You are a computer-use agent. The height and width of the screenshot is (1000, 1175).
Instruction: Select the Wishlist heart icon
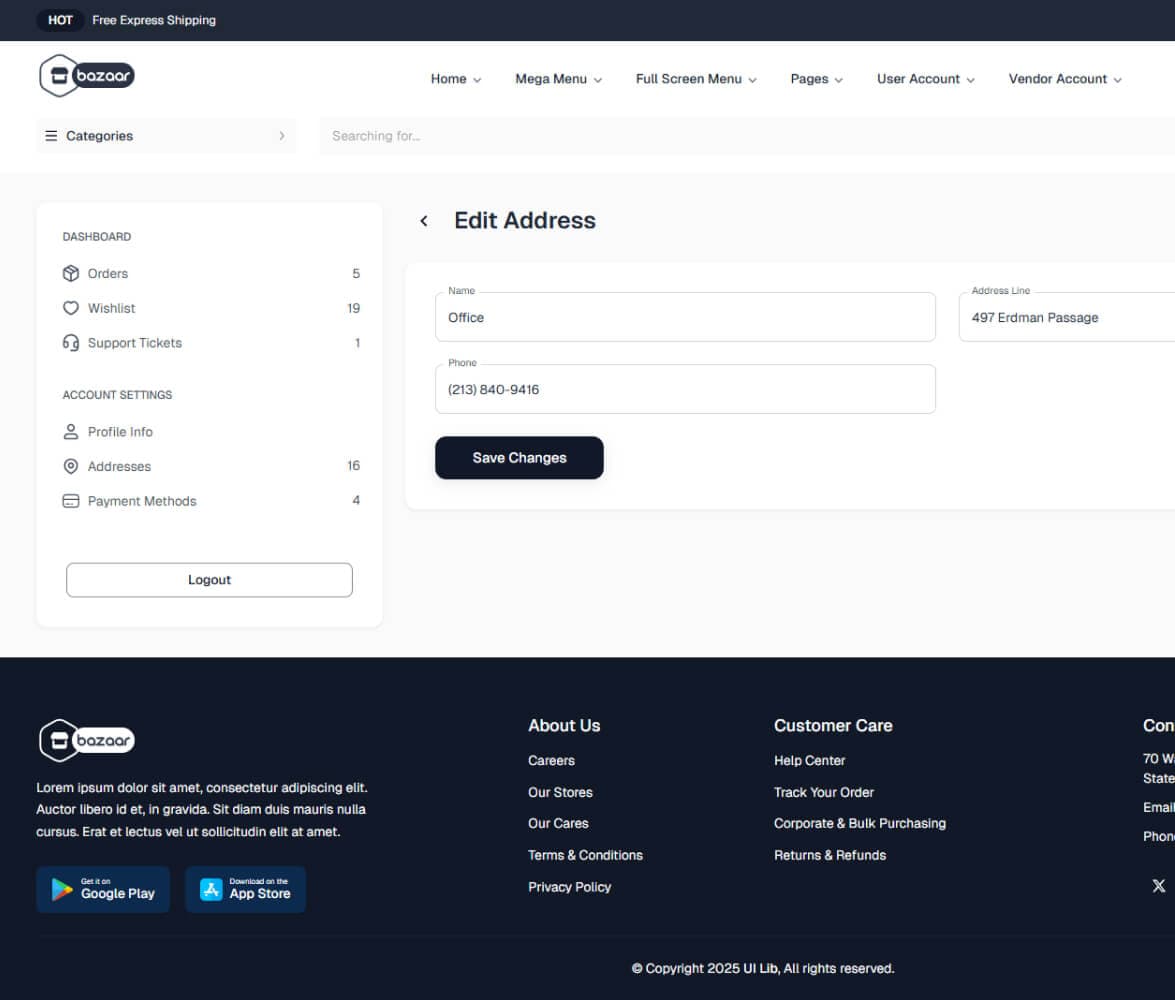point(71,308)
